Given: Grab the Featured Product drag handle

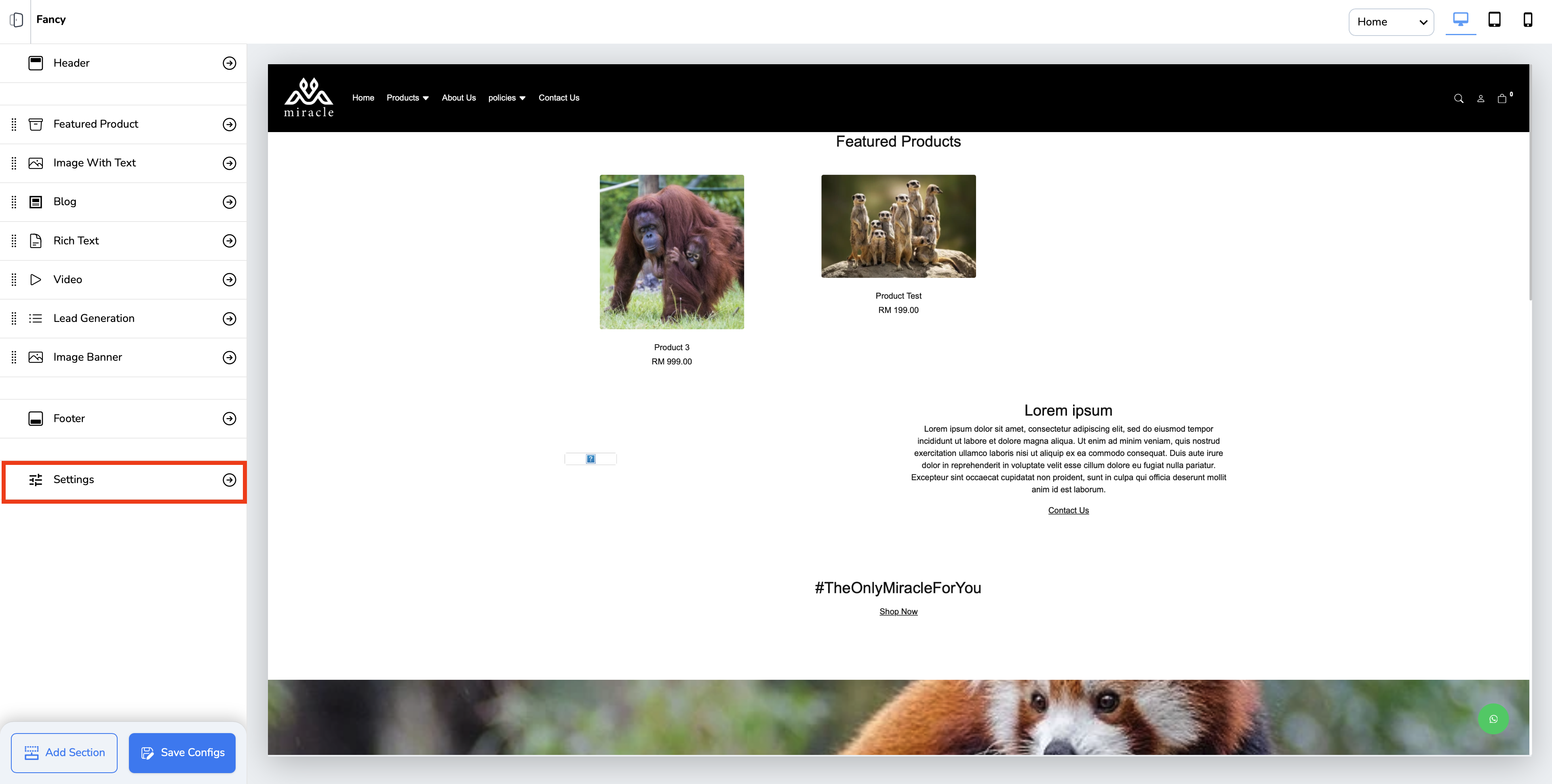Looking at the screenshot, I should 14,124.
